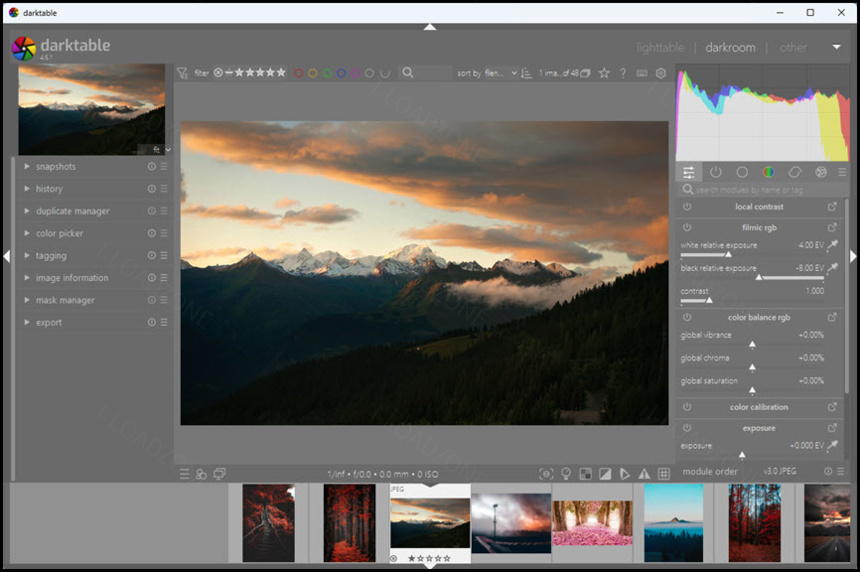
Task: Toggle sort order direction icon
Action: coord(526,73)
